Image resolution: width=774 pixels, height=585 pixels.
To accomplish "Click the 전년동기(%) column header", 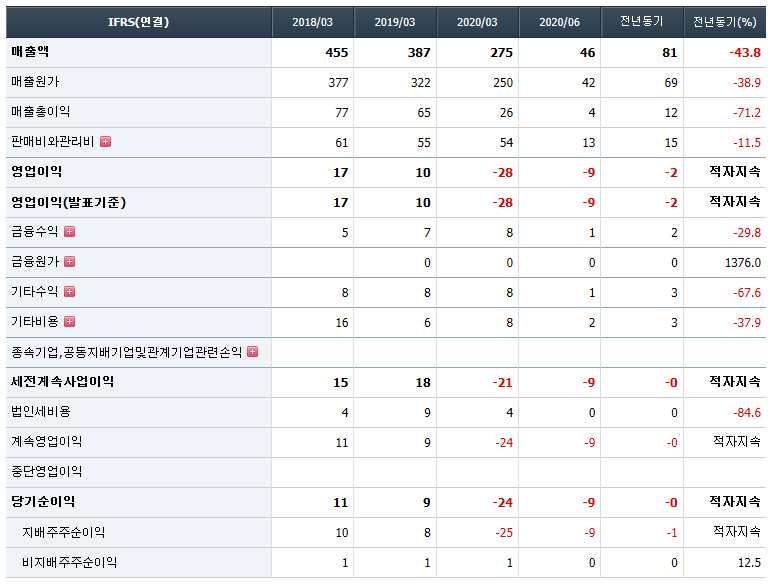I will 725,22.
